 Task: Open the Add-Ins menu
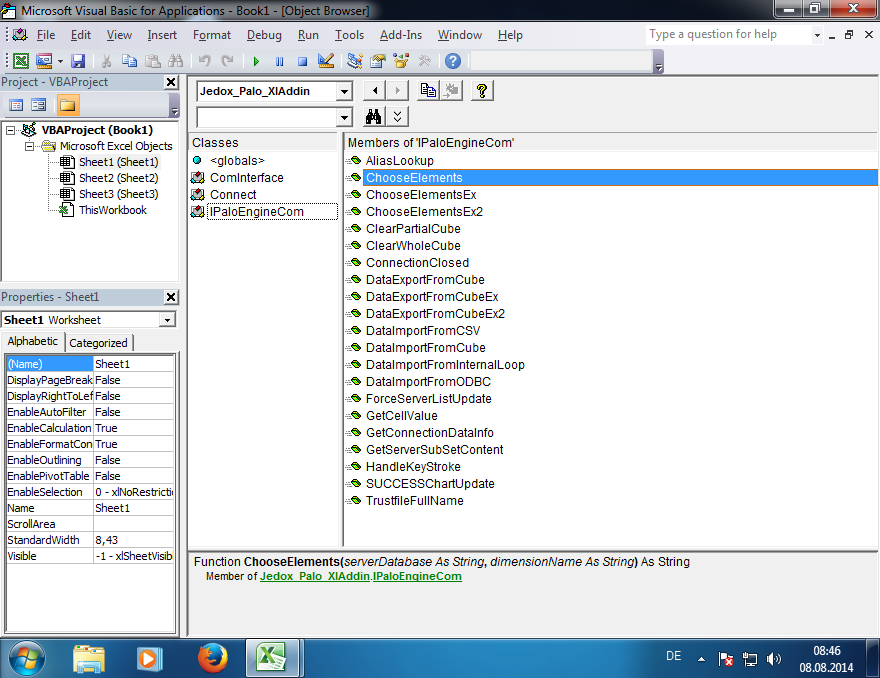[x=401, y=35]
